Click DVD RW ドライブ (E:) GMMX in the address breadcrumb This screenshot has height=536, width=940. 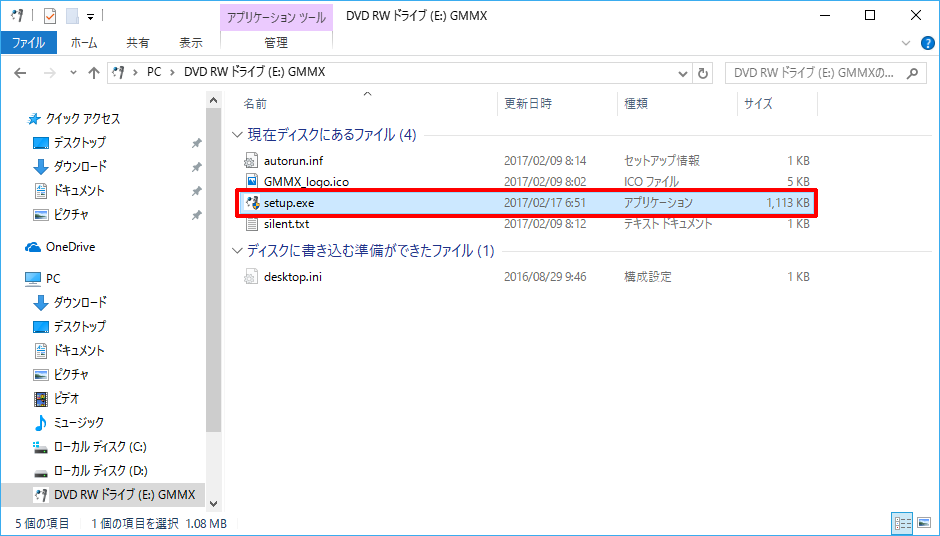click(254, 72)
